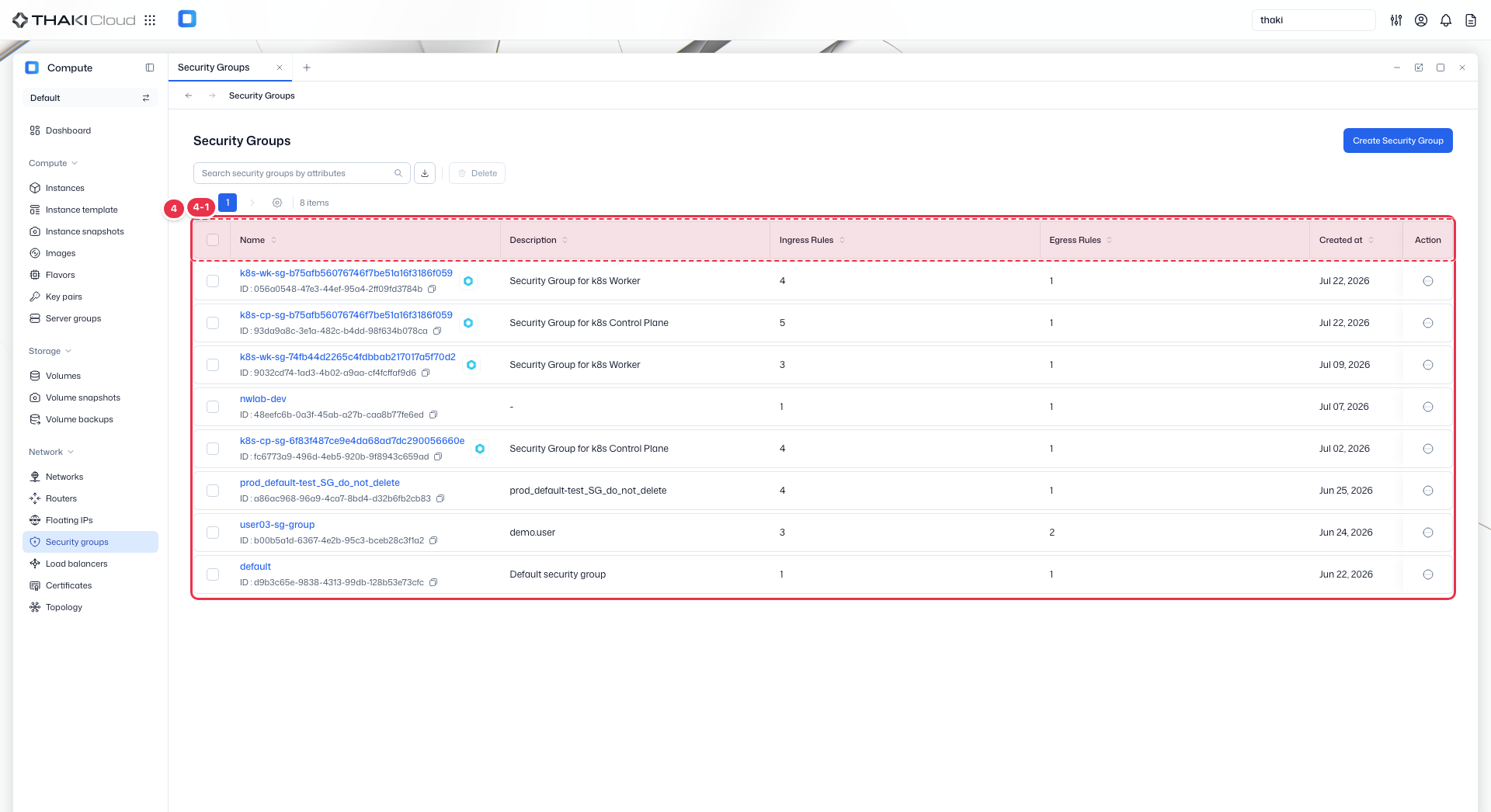Click Create Security Group button
Screen dimensions: 1491x812
(1398, 141)
